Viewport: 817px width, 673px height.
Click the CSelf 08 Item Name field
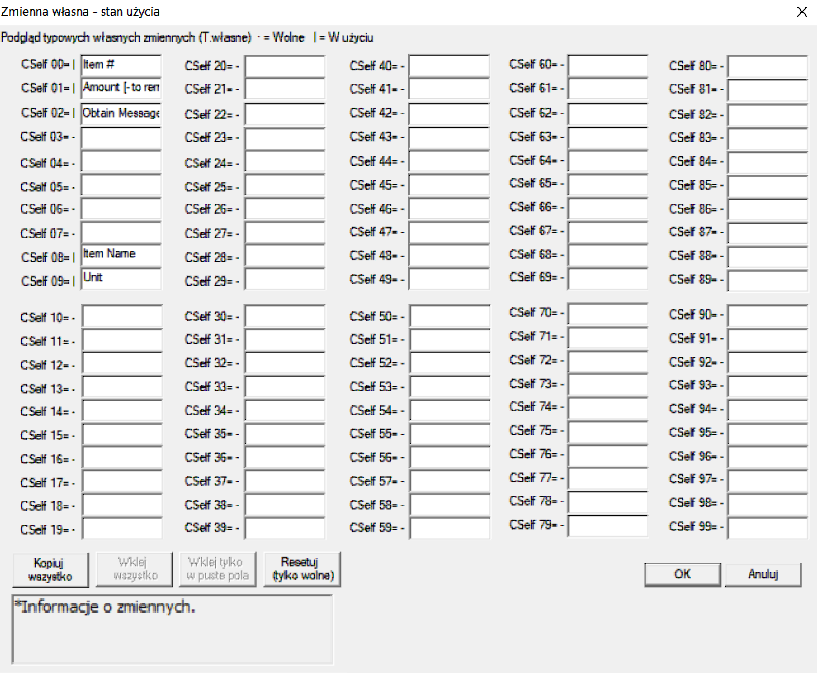(x=121, y=256)
